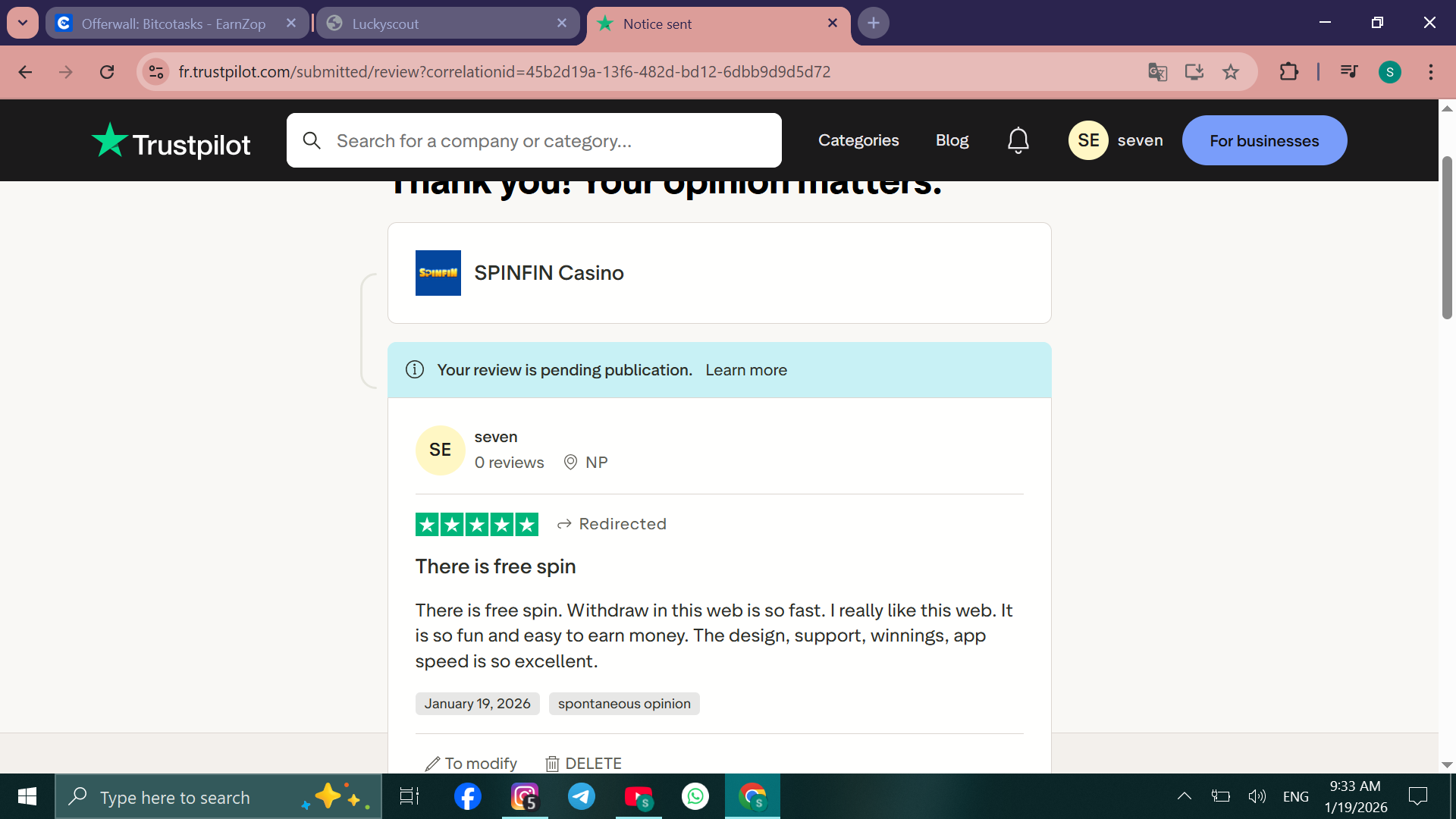Open the Categories menu
Screen dimensions: 1456x819
click(858, 140)
